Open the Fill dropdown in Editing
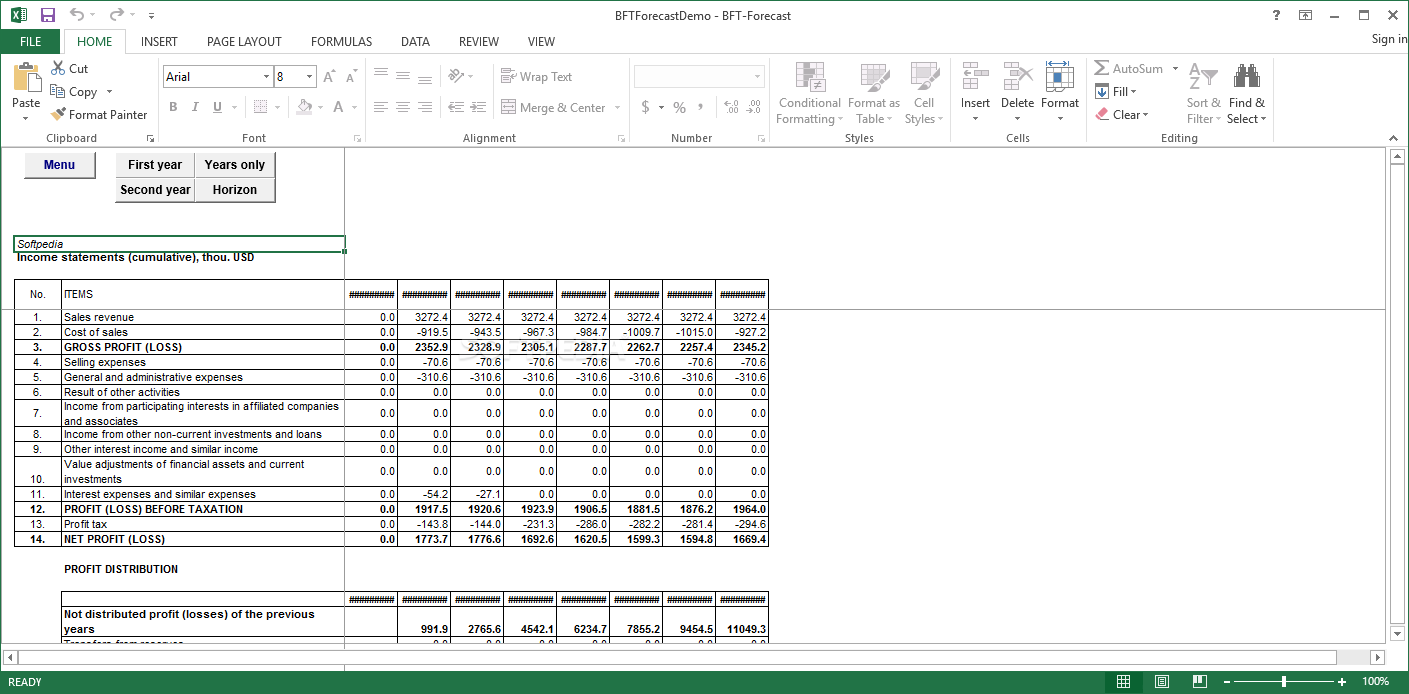1409x694 pixels. pyautogui.click(x=1117, y=91)
